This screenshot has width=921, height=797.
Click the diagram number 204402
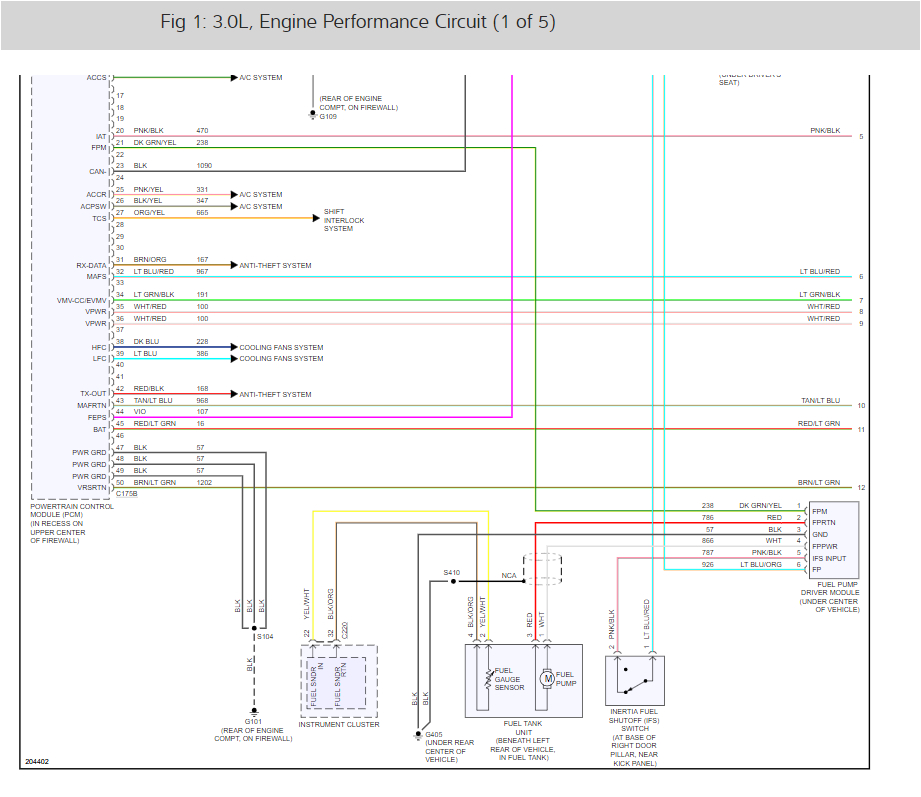(x=37, y=760)
